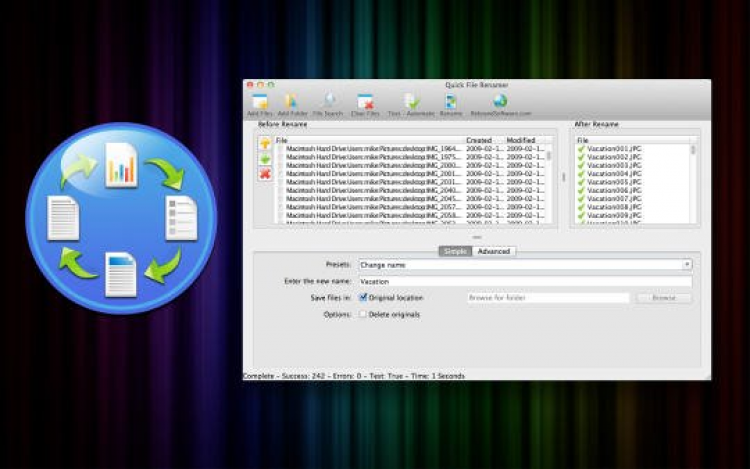Enable the Delete originals checkbox
Viewport: 750px width, 469px height.
(x=363, y=314)
